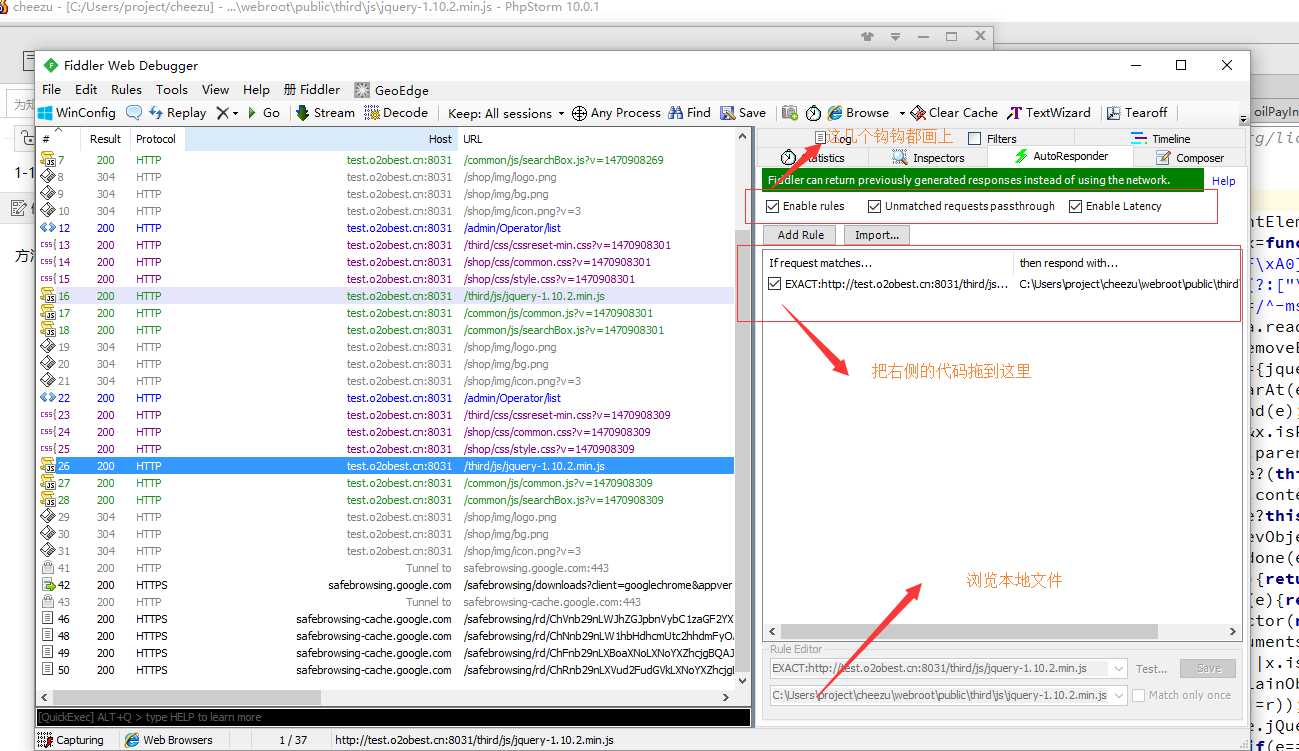Select session 16 for /third/js/jquery-1.10.2.min.js
The width and height of the screenshot is (1299, 751).
tap(385, 296)
